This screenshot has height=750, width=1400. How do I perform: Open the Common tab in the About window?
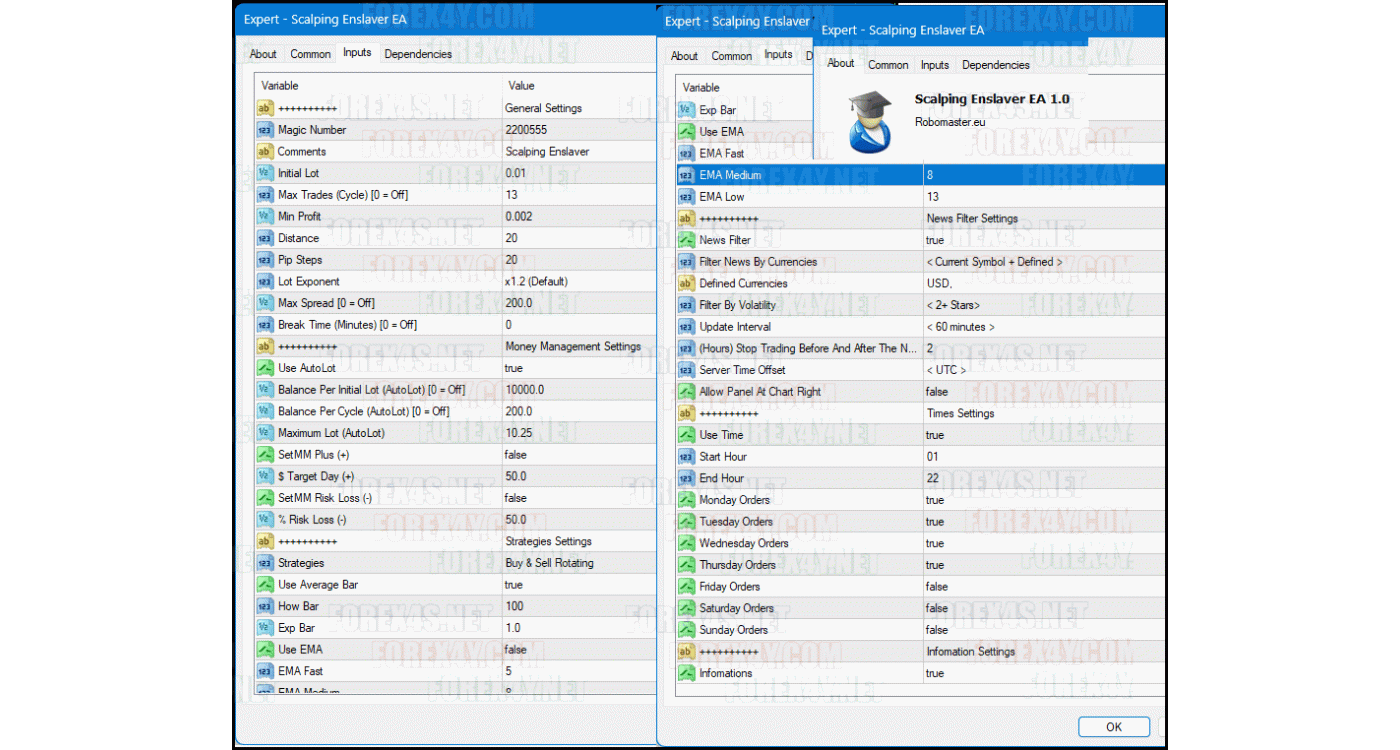coord(888,65)
